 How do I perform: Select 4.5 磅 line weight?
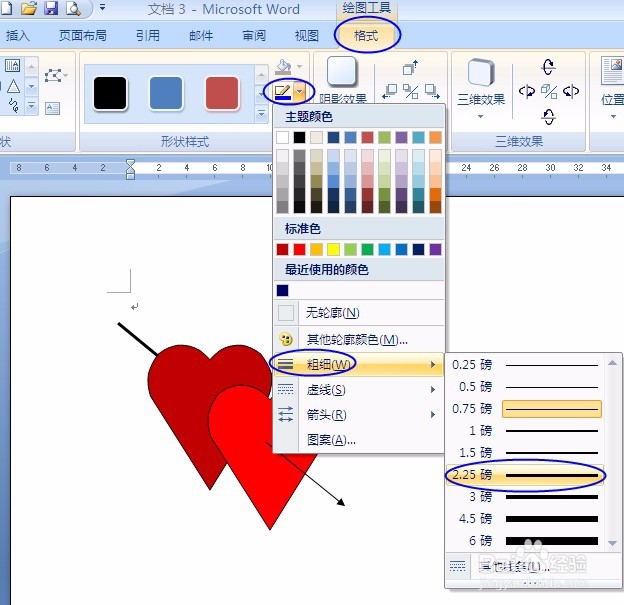coord(525,519)
